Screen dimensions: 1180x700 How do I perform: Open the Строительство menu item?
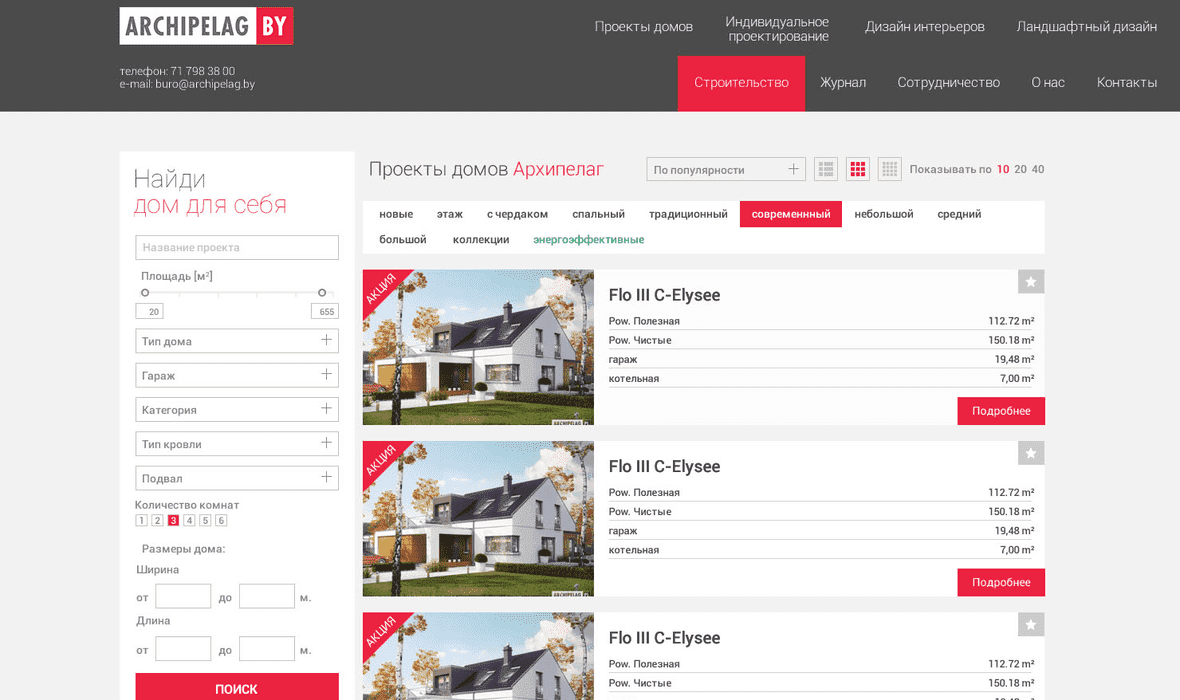click(x=741, y=83)
